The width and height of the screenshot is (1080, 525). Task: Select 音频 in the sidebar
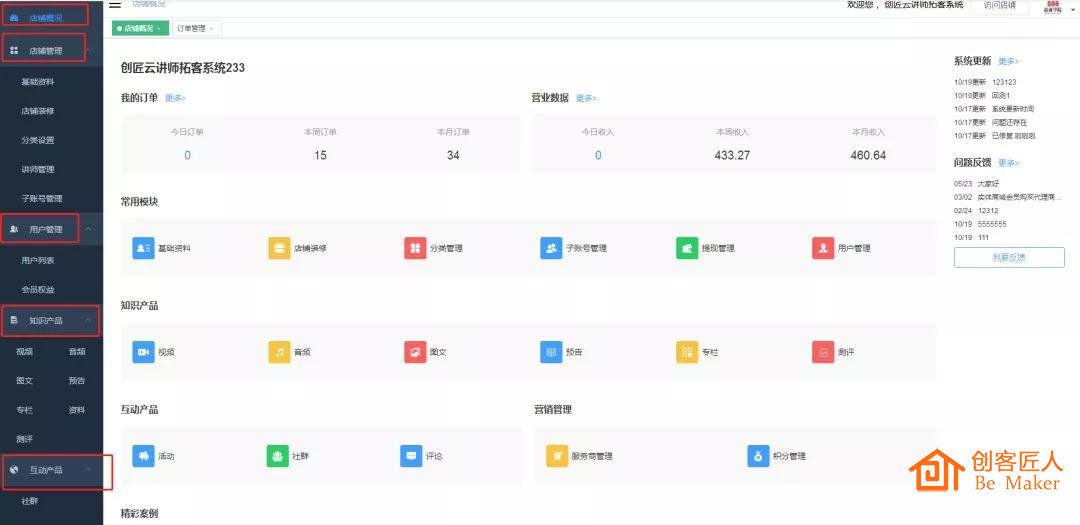tap(77, 351)
